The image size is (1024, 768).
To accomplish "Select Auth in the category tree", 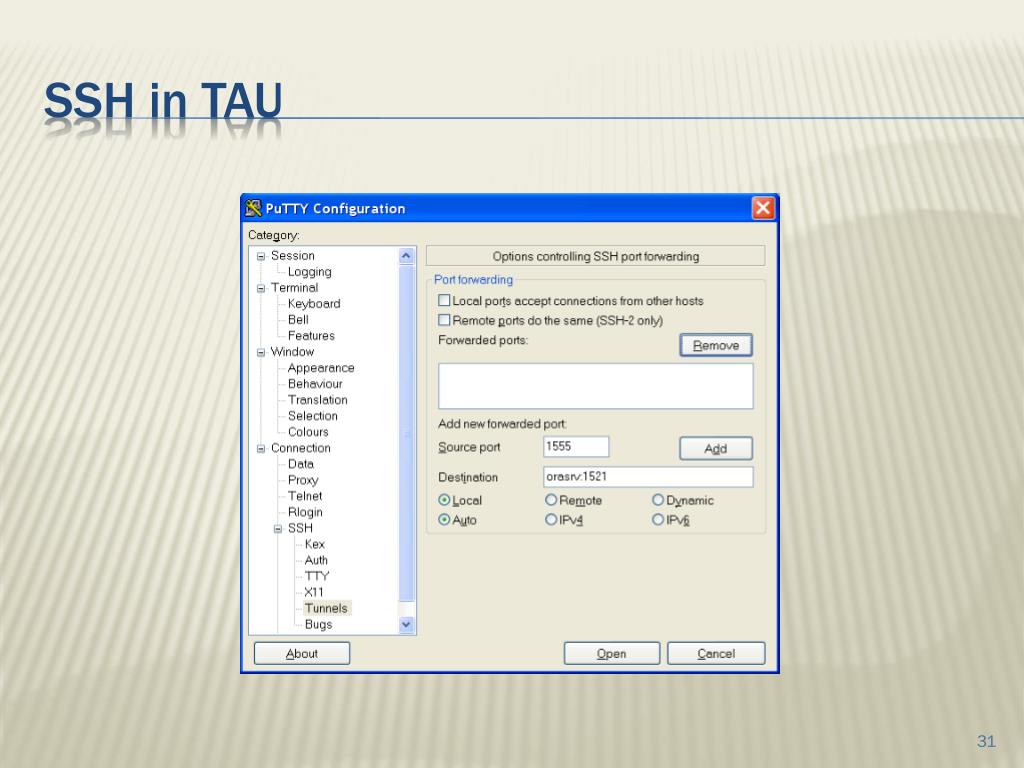I will click(x=316, y=560).
